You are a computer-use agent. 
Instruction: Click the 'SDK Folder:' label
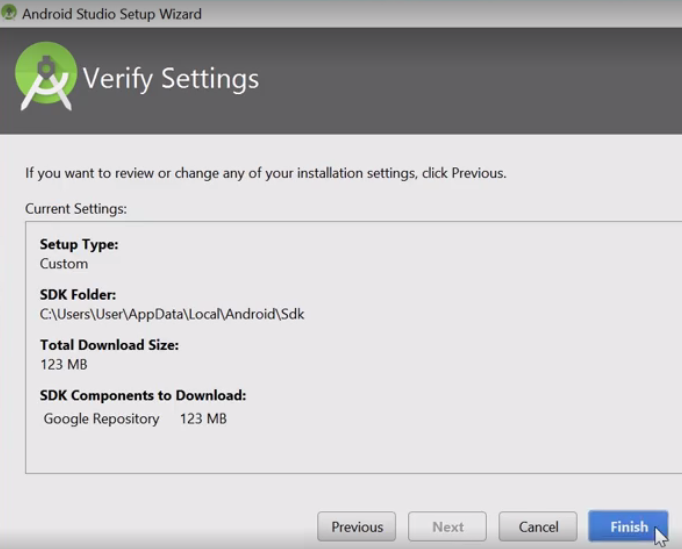[78, 295]
